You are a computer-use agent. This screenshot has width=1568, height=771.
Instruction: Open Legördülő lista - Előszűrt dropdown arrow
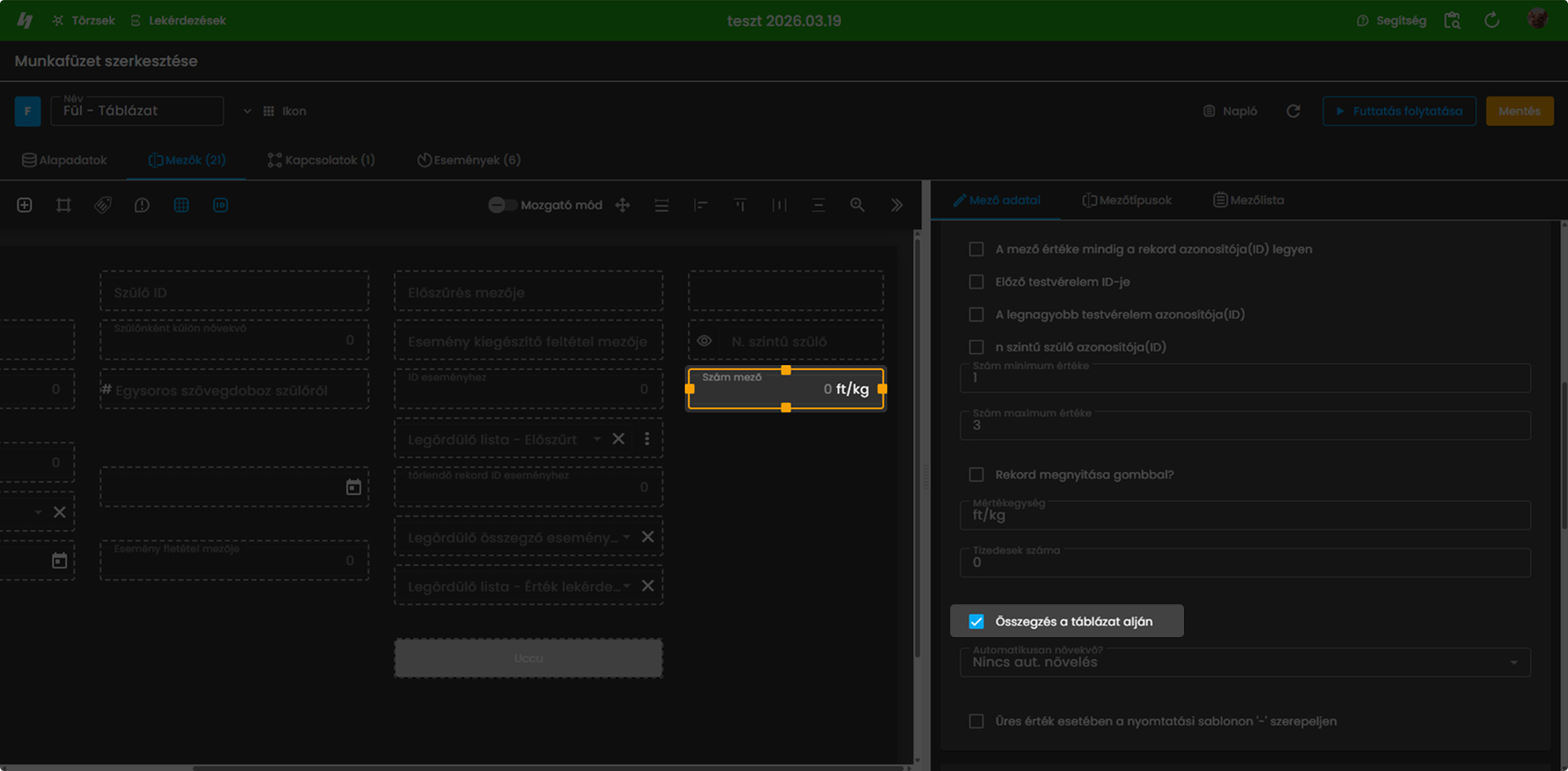pos(597,439)
